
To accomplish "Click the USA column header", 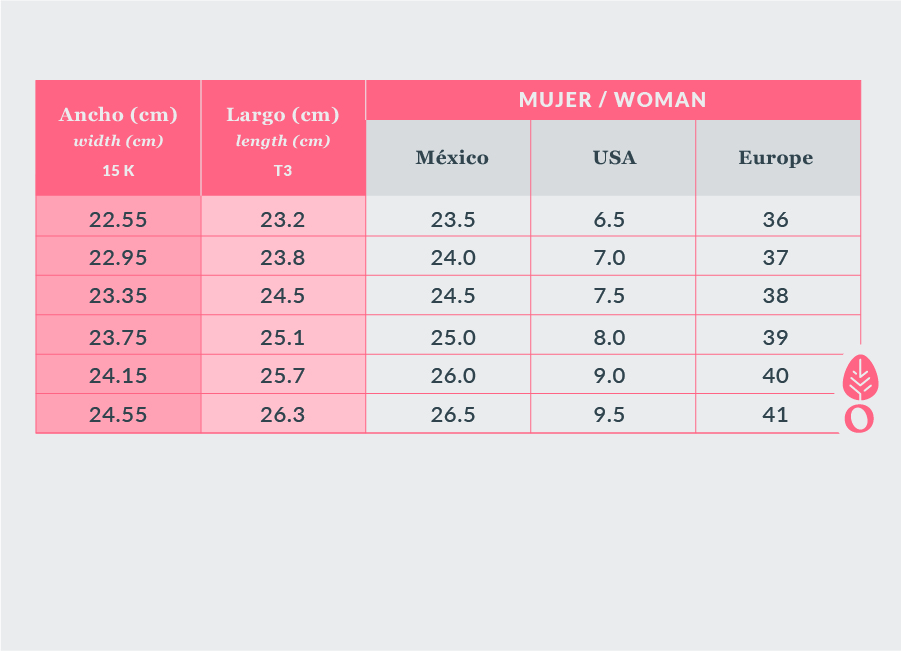I will click(x=614, y=158).
